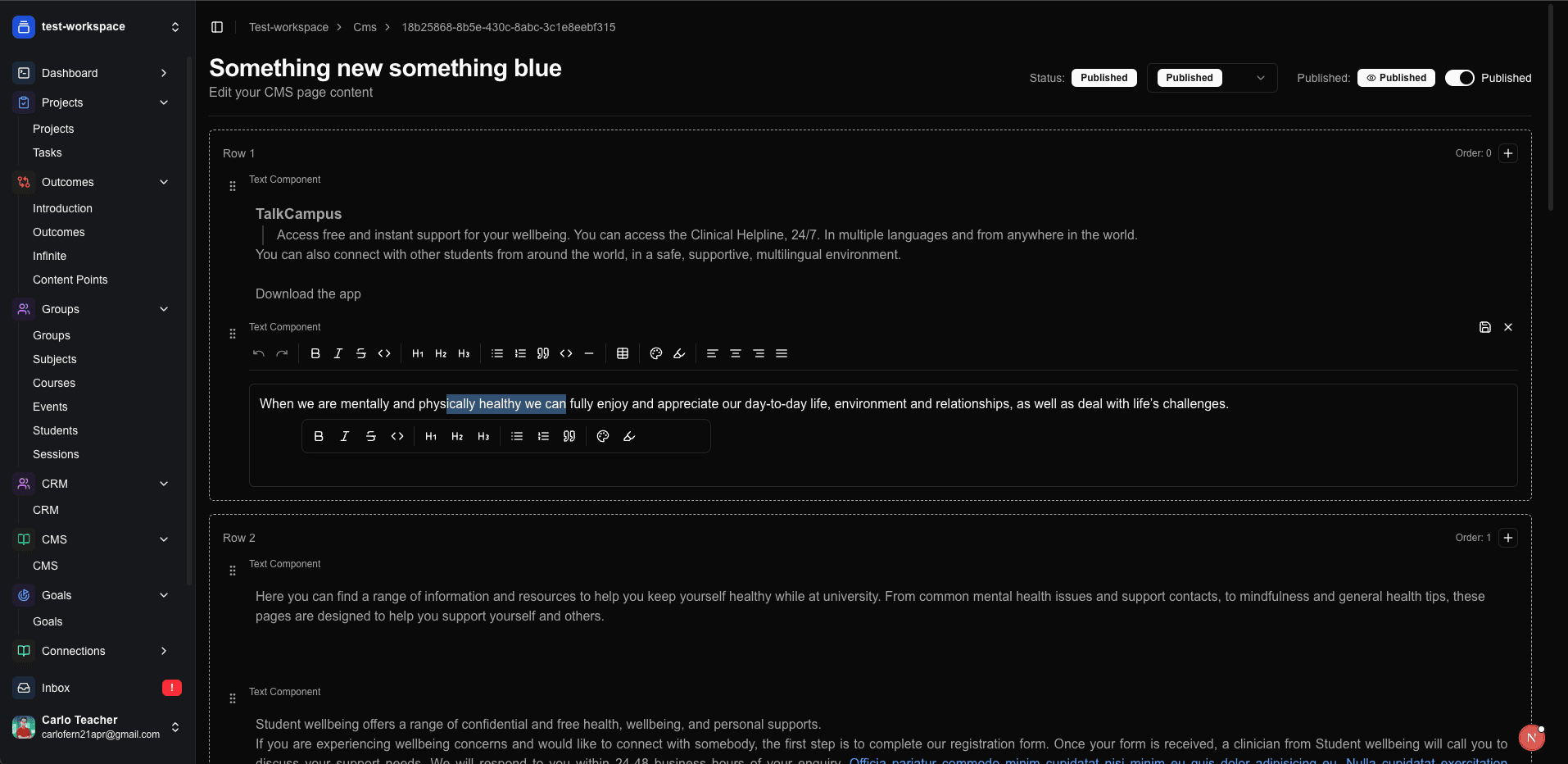
Task: Go to Tasks in the sidebar
Action: [x=48, y=152]
